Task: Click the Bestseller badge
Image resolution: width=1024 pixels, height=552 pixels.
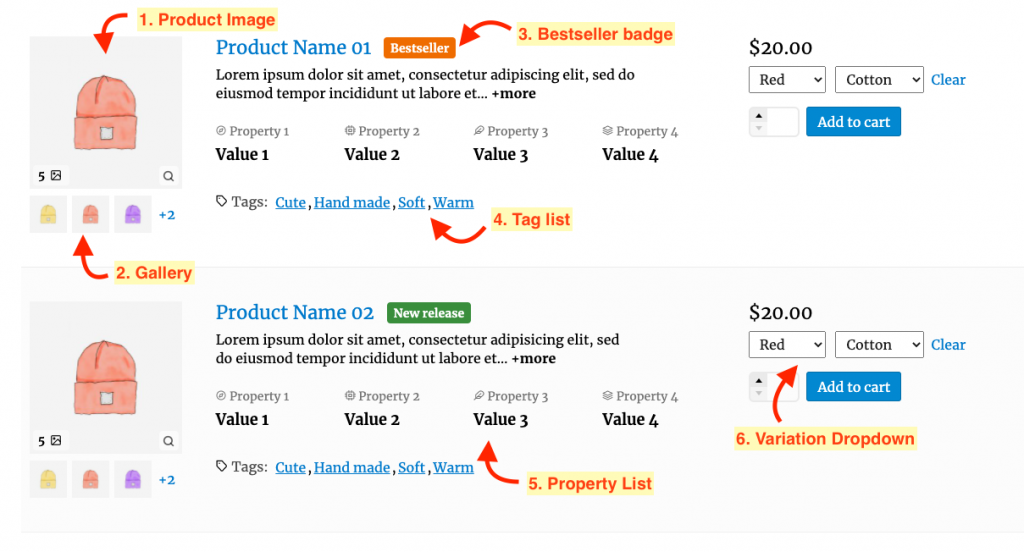Action: point(419,48)
